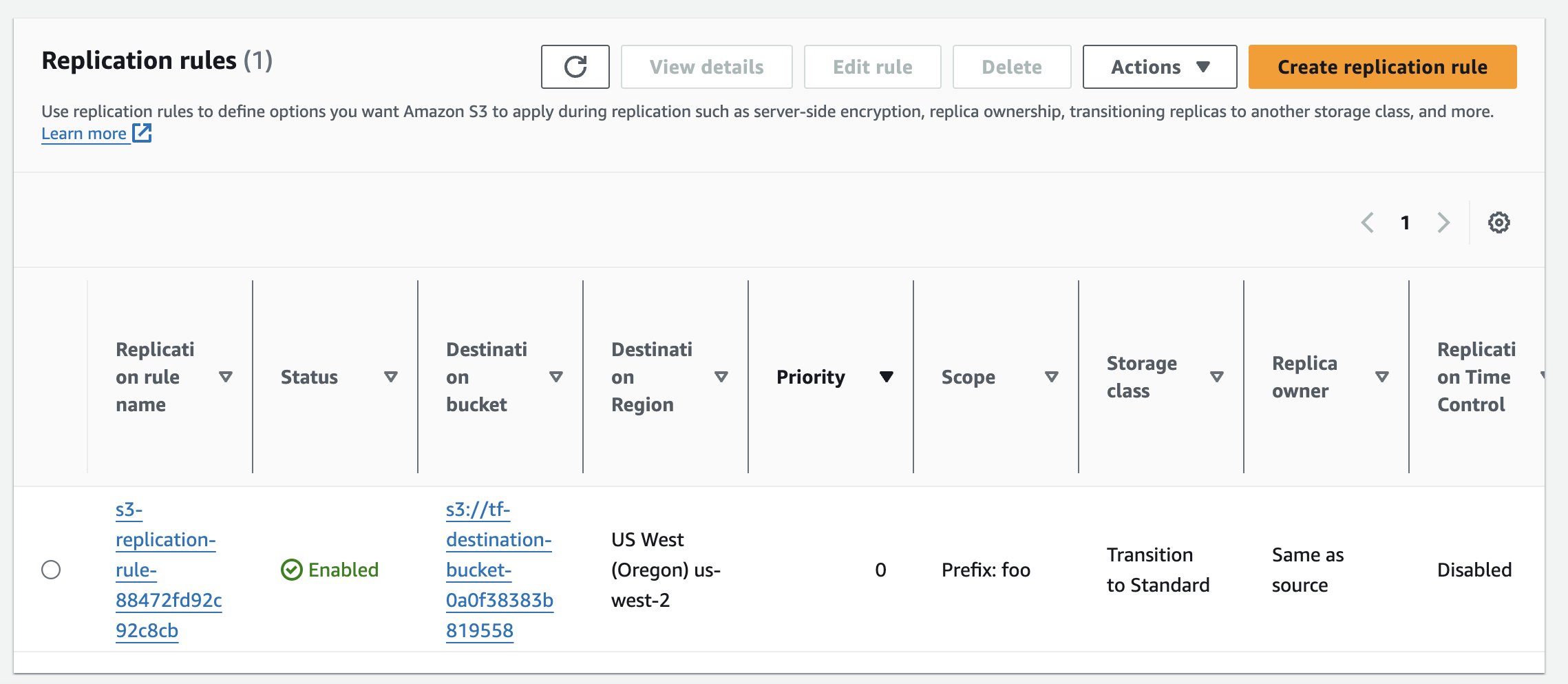Screen dimensions: 1568x684
Task: Sort by Scope column arrow
Action: click(x=1051, y=377)
